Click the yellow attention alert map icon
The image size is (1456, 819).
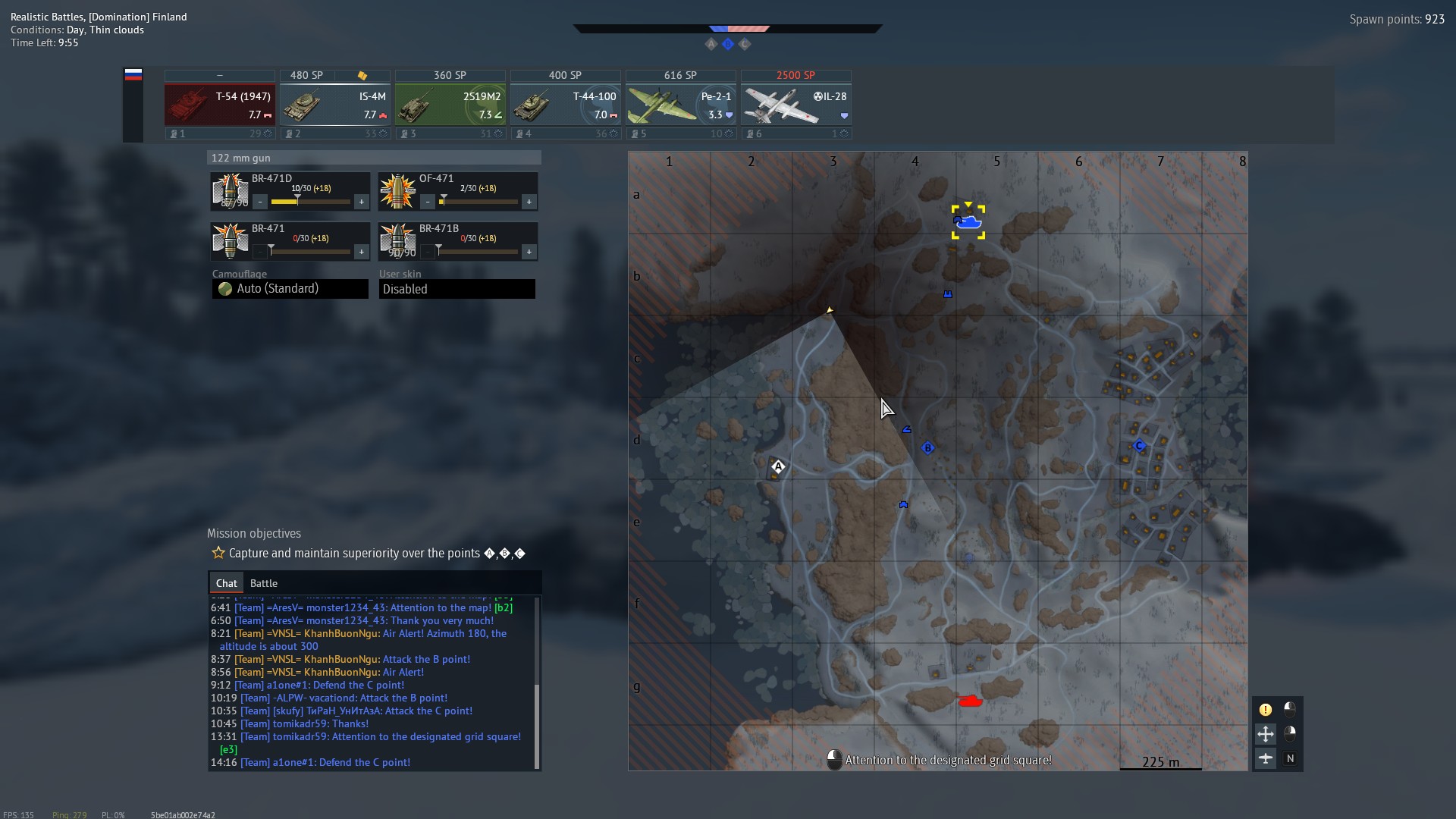pyautogui.click(x=1265, y=710)
